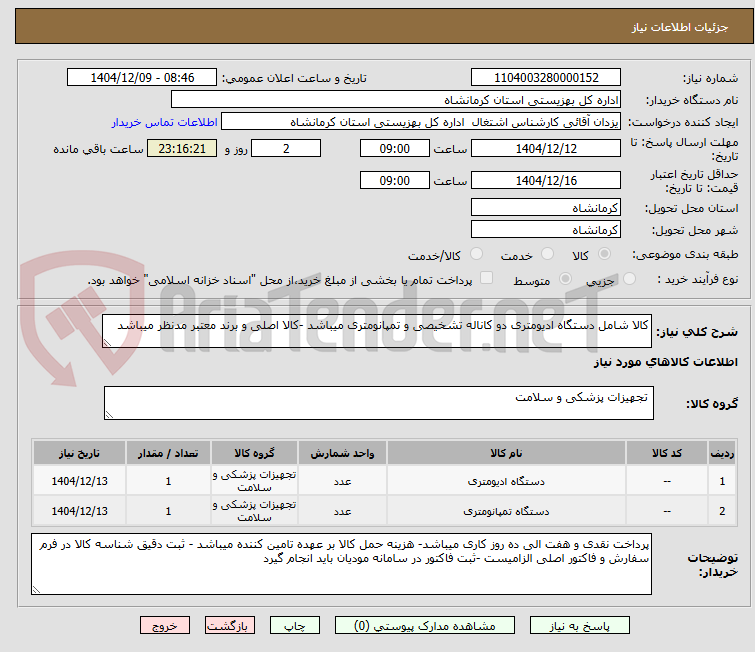Viewport: 755px width, 652px height.
Task: Click the 'نام کالا' column header
Action: (x=506, y=453)
